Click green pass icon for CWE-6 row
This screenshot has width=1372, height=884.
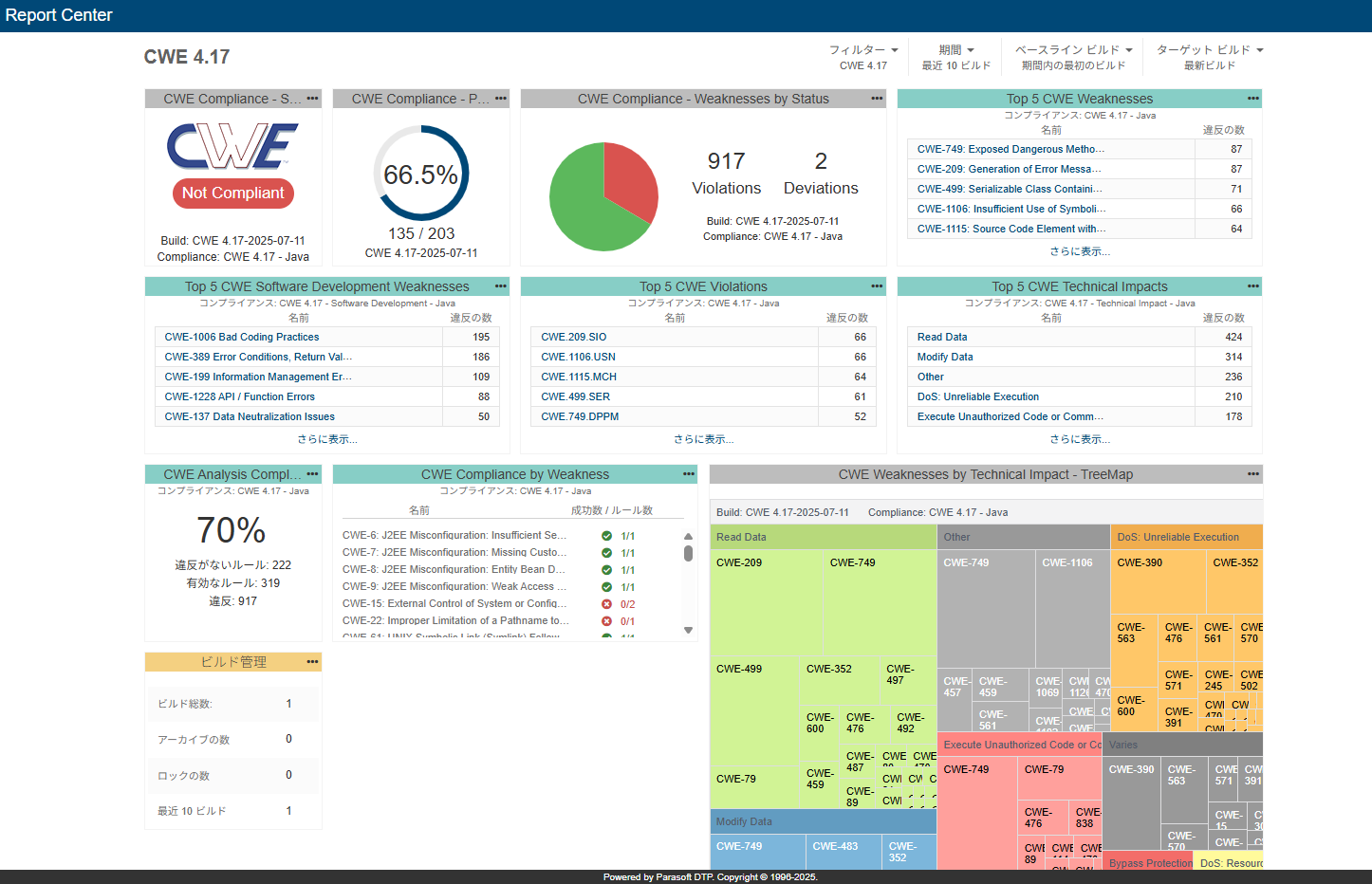[606, 536]
